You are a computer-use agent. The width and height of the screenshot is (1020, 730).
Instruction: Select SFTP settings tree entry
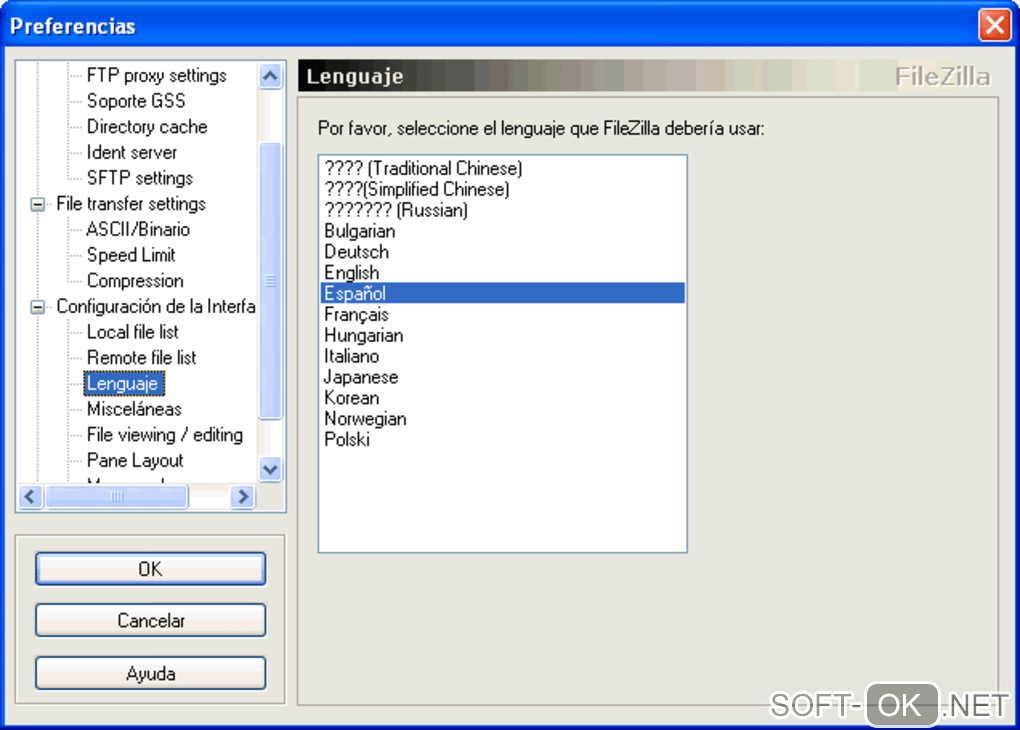click(x=139, y=178)
